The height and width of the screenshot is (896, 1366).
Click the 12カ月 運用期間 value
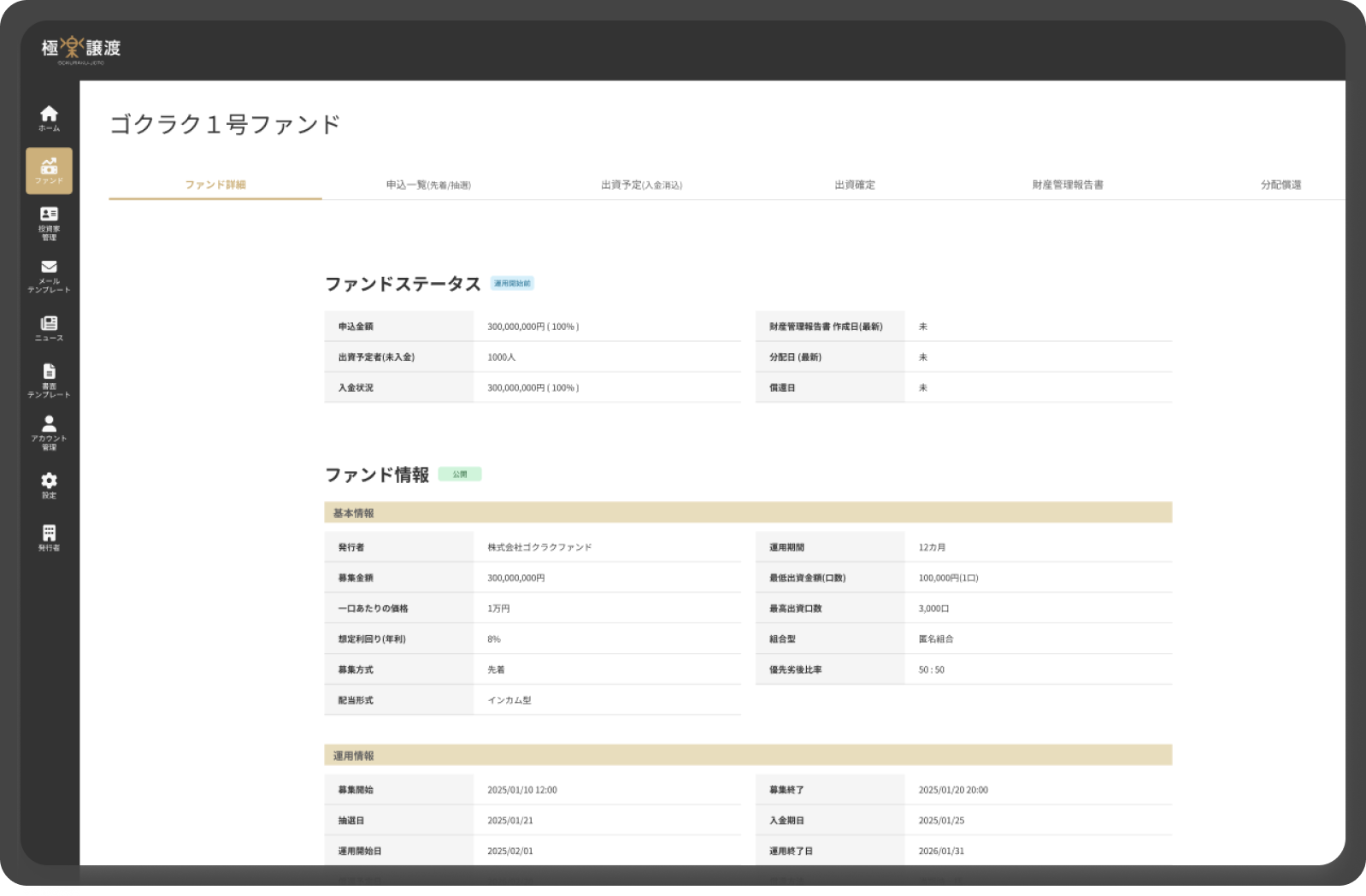click(x=932, y=547)
